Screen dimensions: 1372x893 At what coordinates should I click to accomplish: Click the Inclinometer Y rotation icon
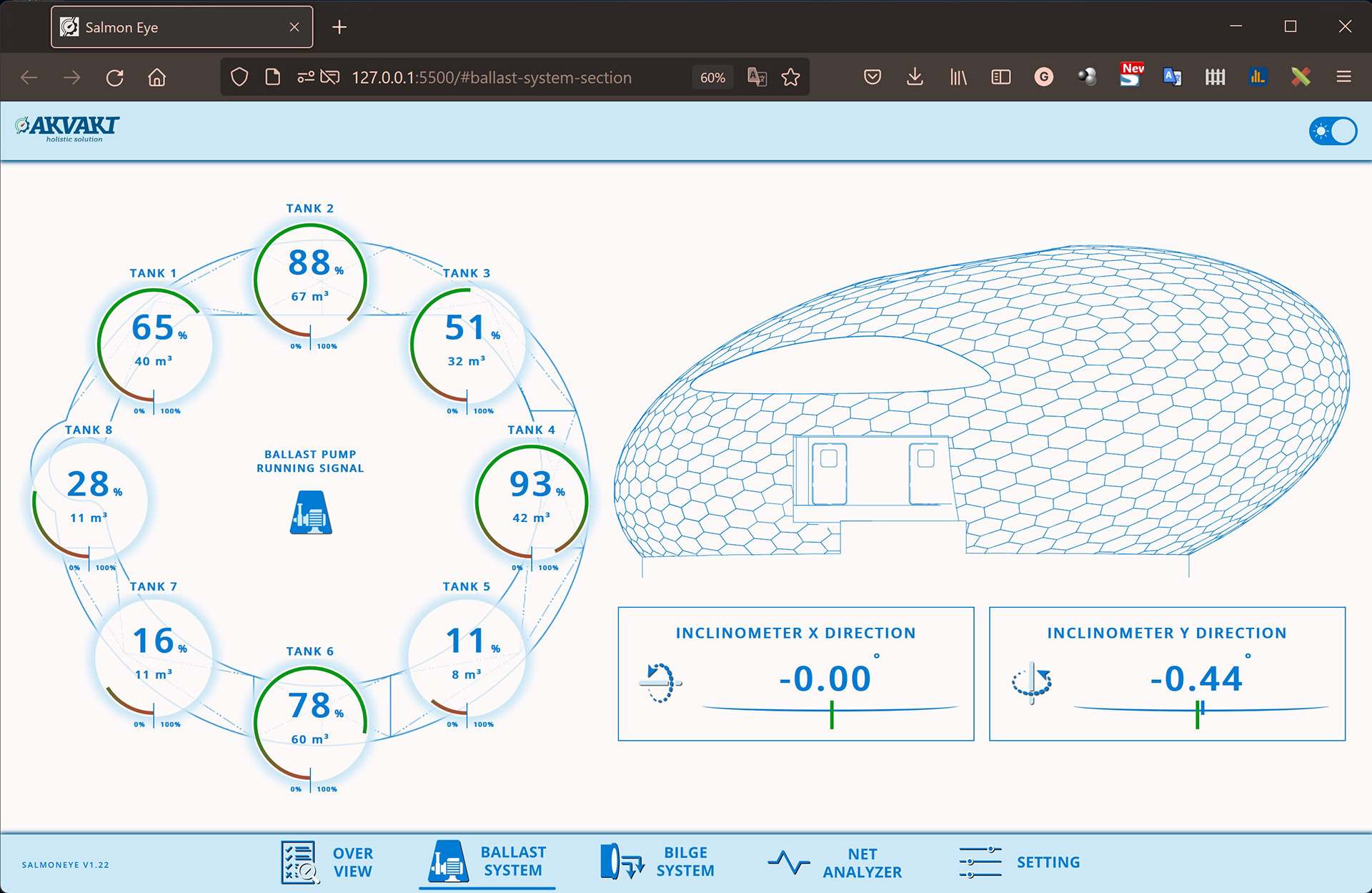[x=1032, y=681]
